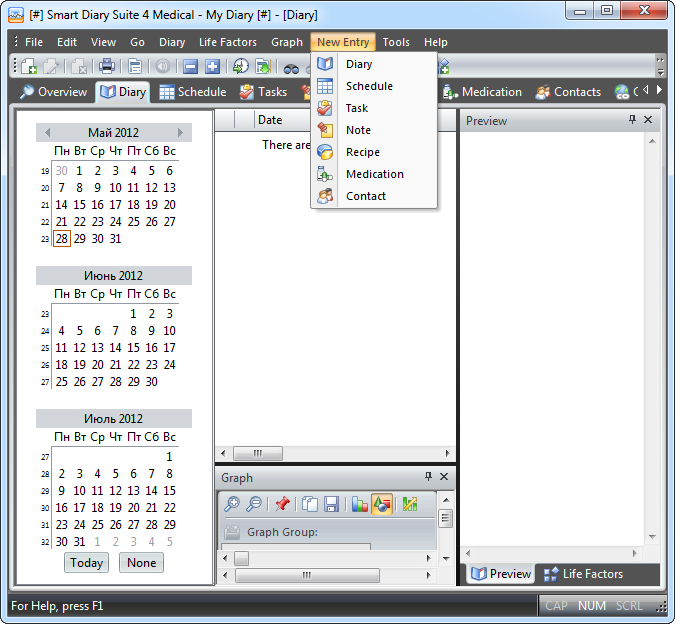Click the printer icon in toolbar
Screen dimensions: 675x624
106,66
